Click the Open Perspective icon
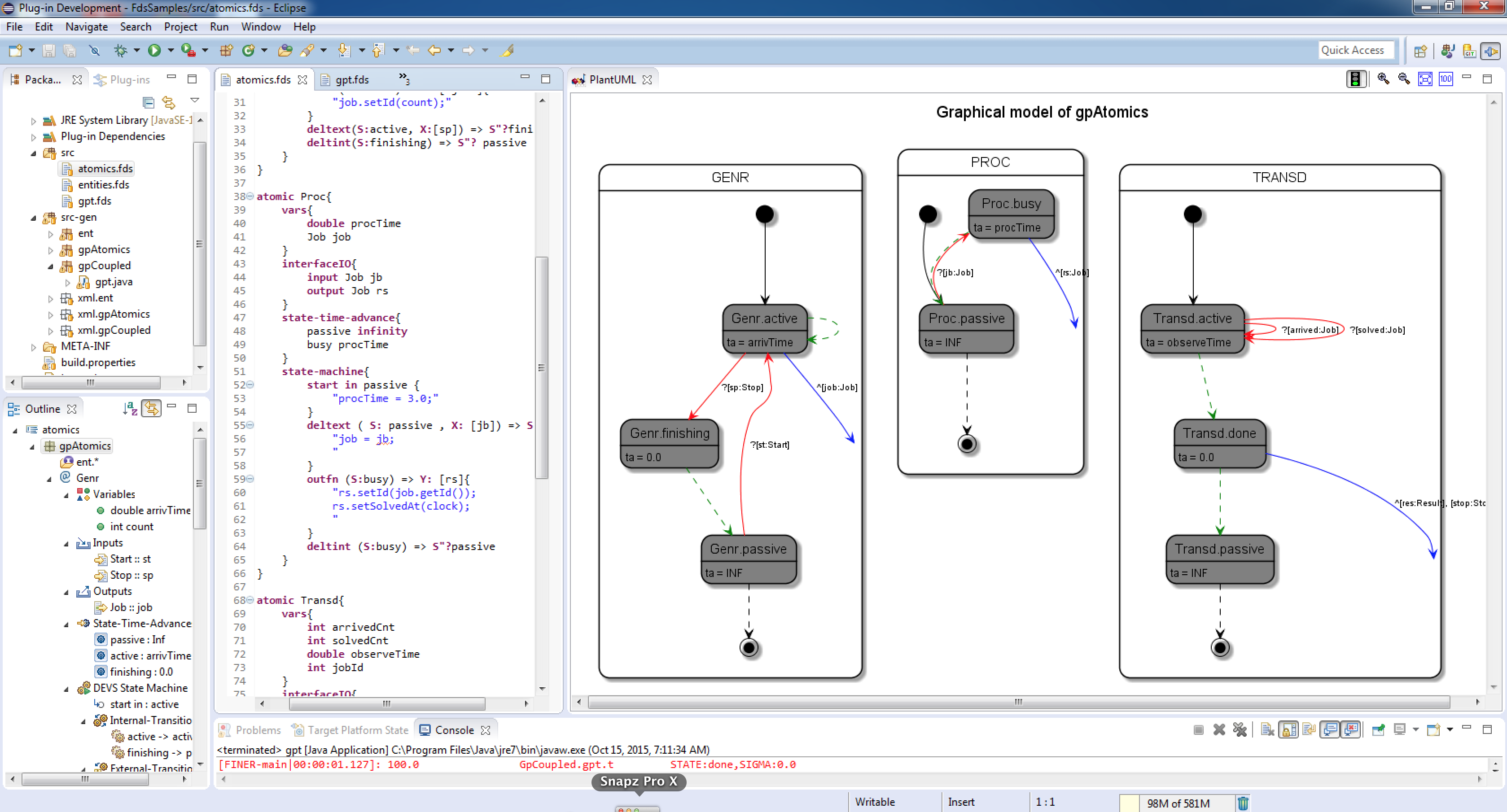Viewport: 1507px width, 812px height. tap(1420, 51)
